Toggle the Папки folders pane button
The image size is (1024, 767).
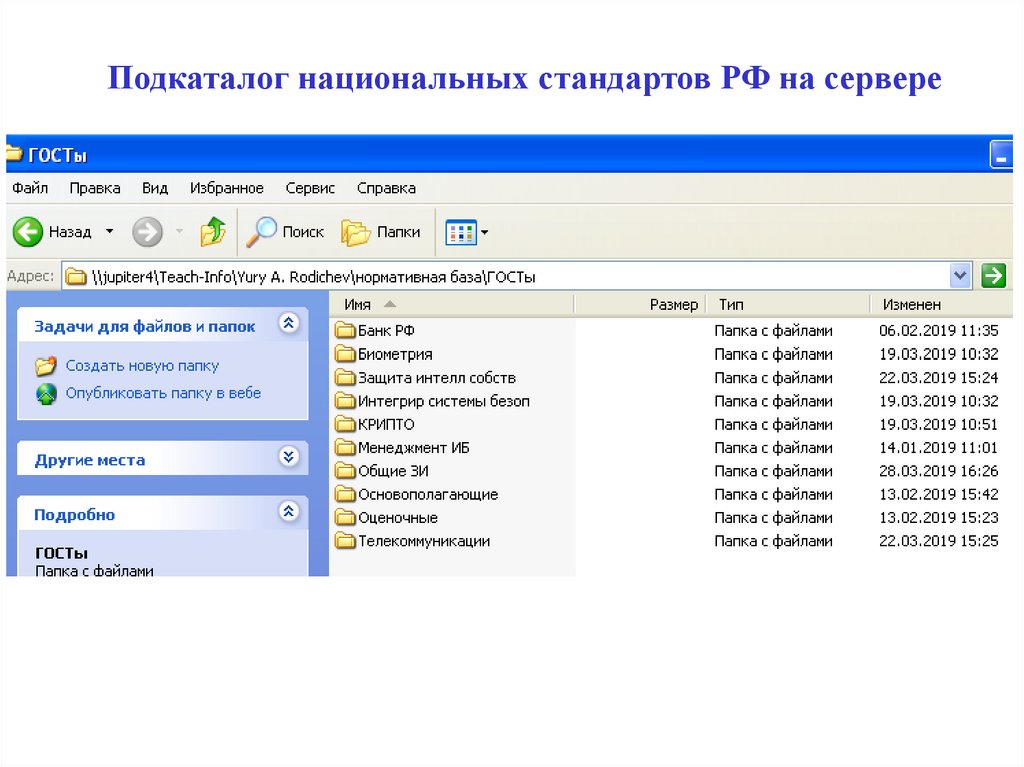[x=381, y=232]
